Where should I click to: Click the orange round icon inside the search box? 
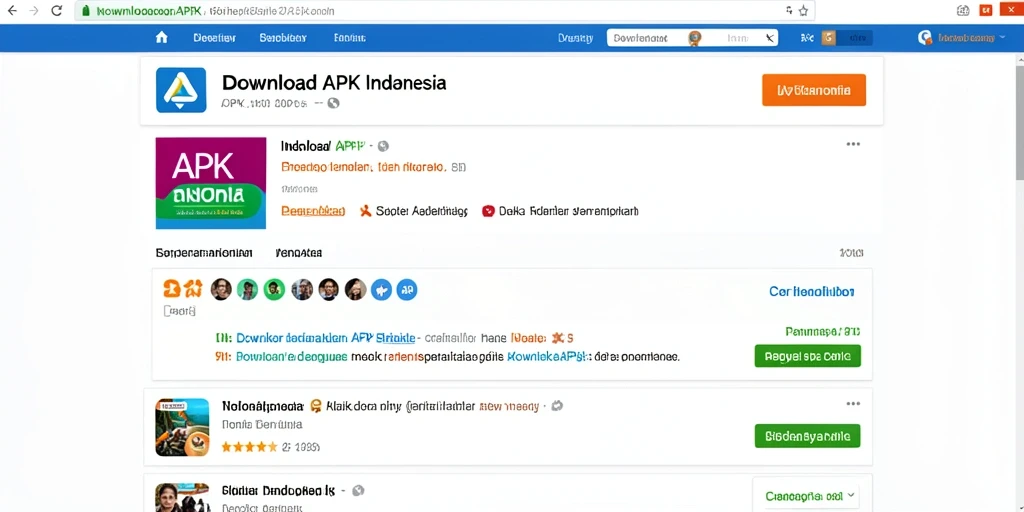point(695,38)
